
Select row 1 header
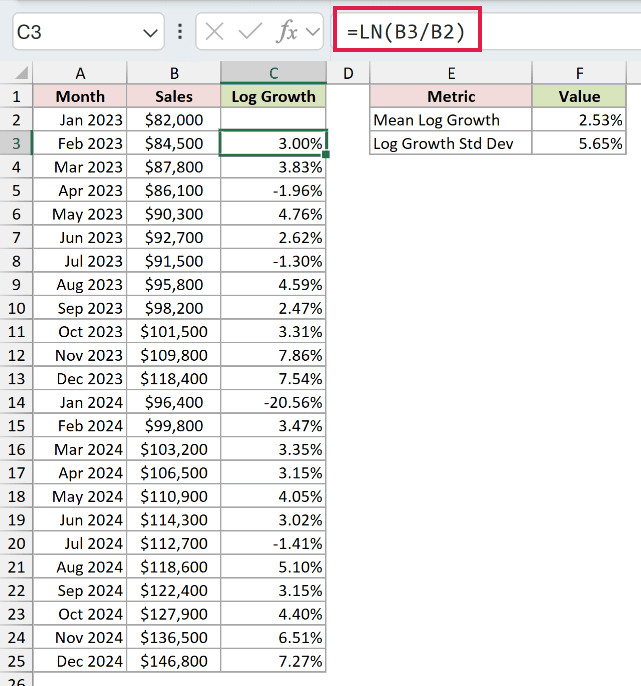[16, 96]
